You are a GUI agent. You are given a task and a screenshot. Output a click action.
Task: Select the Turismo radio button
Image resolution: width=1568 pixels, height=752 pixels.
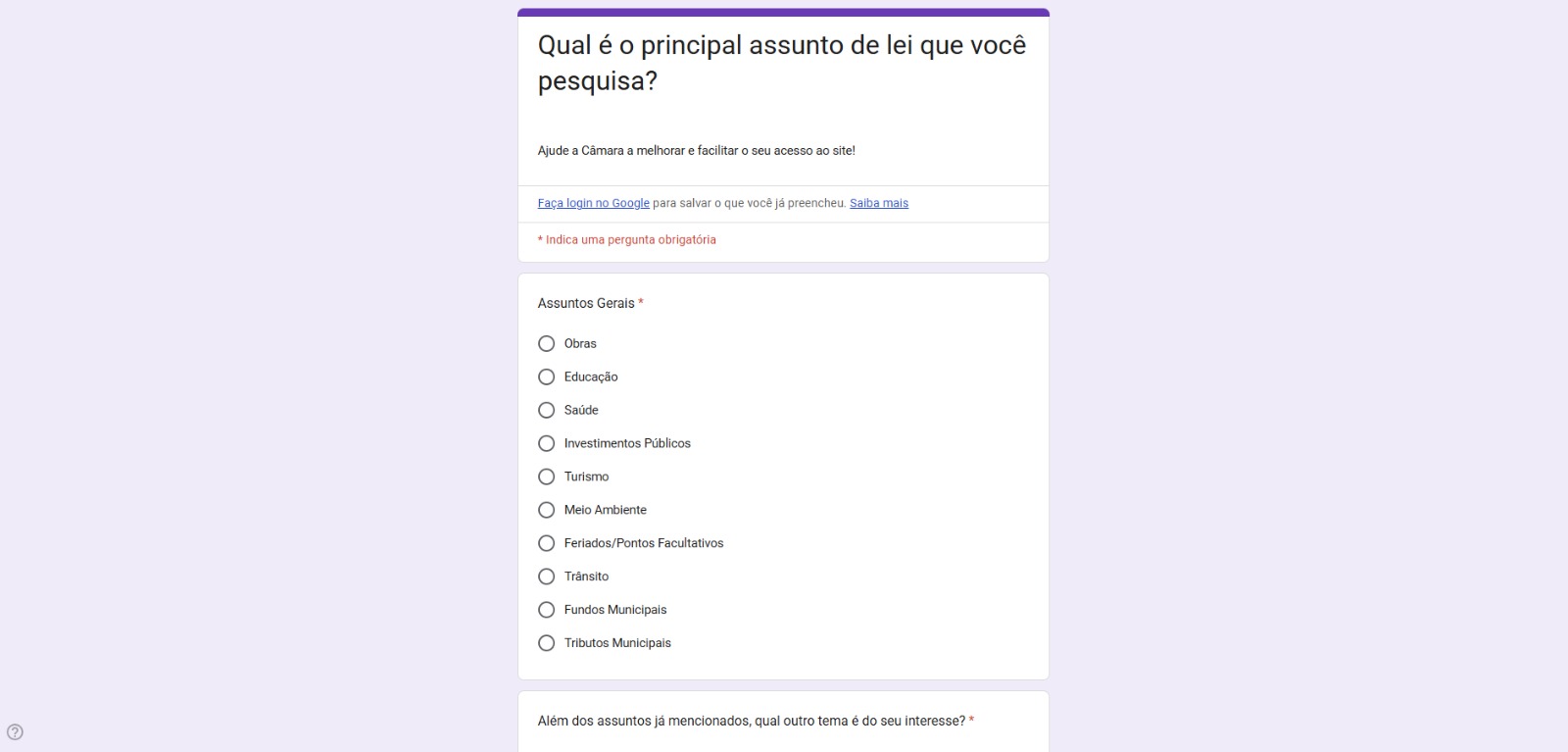(546, 476)
